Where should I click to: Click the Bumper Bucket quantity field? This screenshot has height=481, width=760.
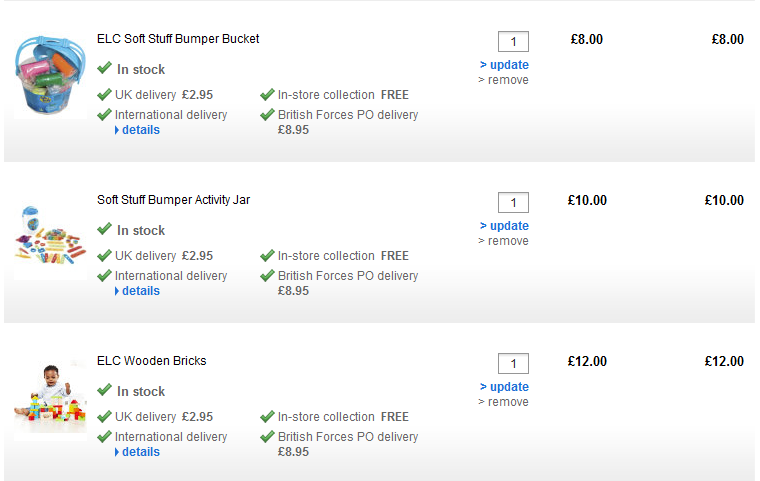click(513, 42)
